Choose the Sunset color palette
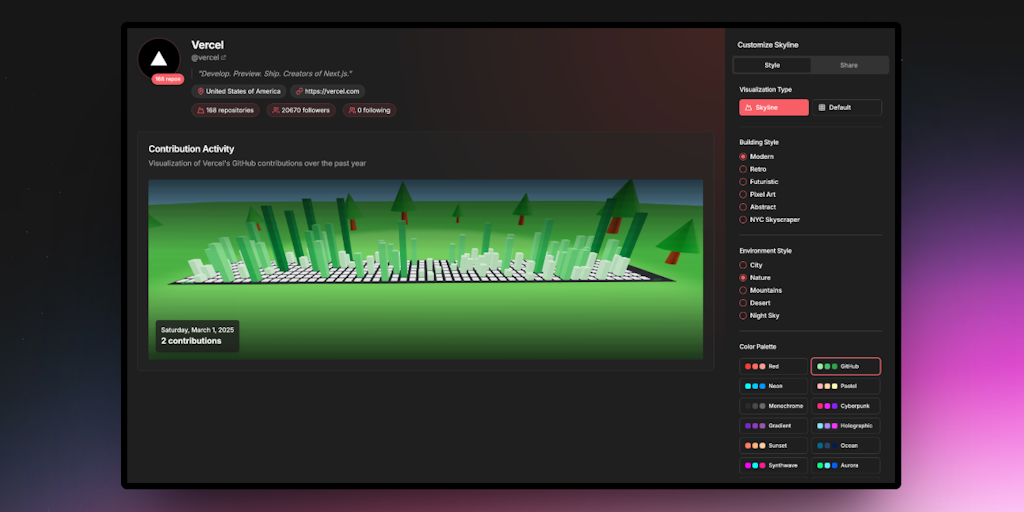 [x=773, y=445]
